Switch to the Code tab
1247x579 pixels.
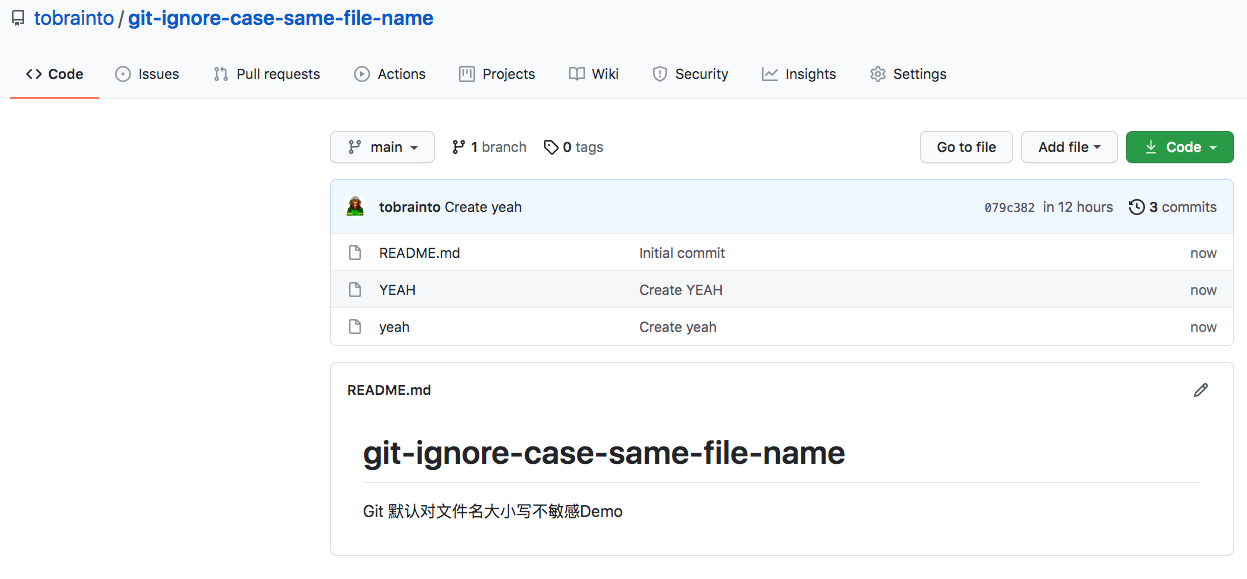(54, 74)
